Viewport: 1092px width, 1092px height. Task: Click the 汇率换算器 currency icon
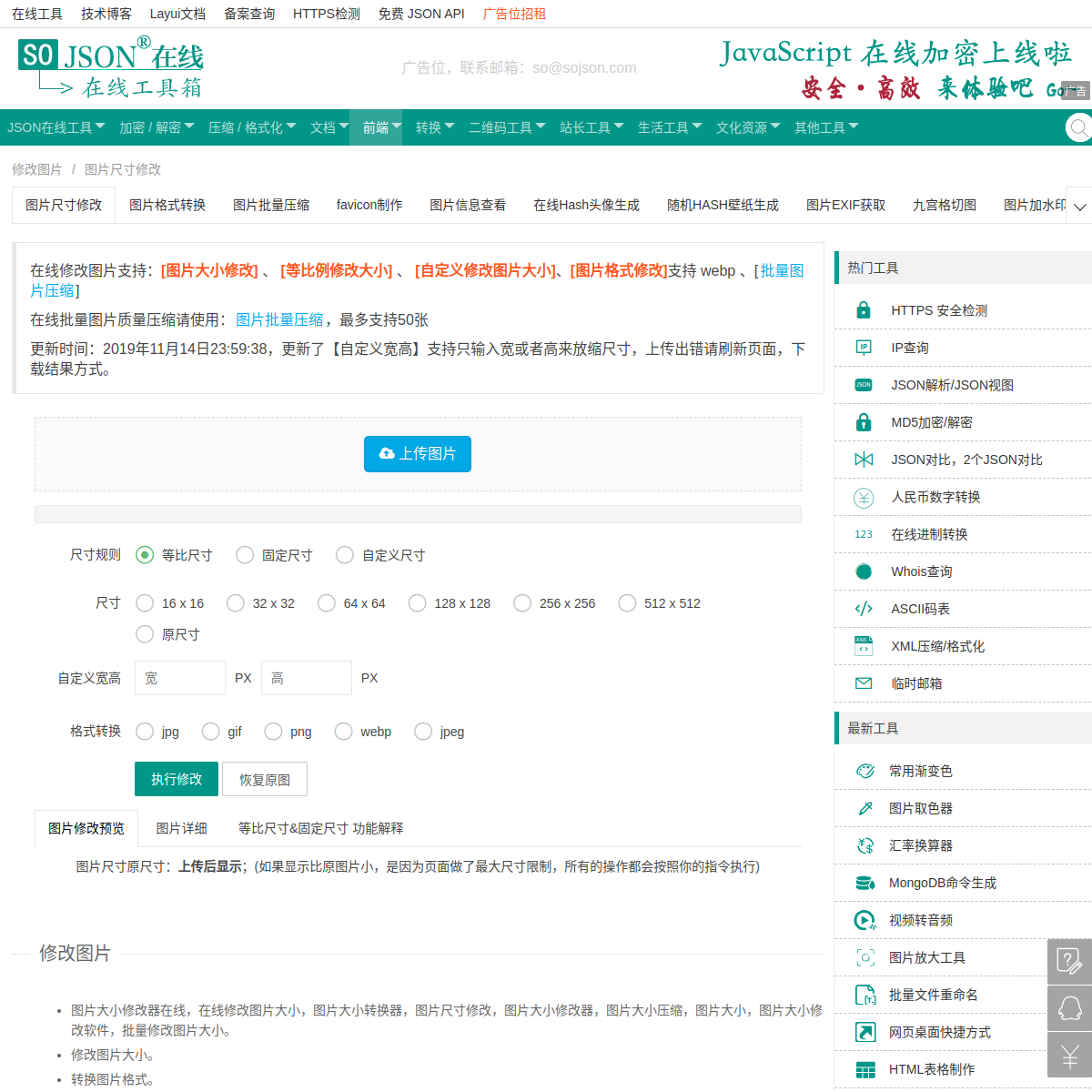[x=865, y=845]
